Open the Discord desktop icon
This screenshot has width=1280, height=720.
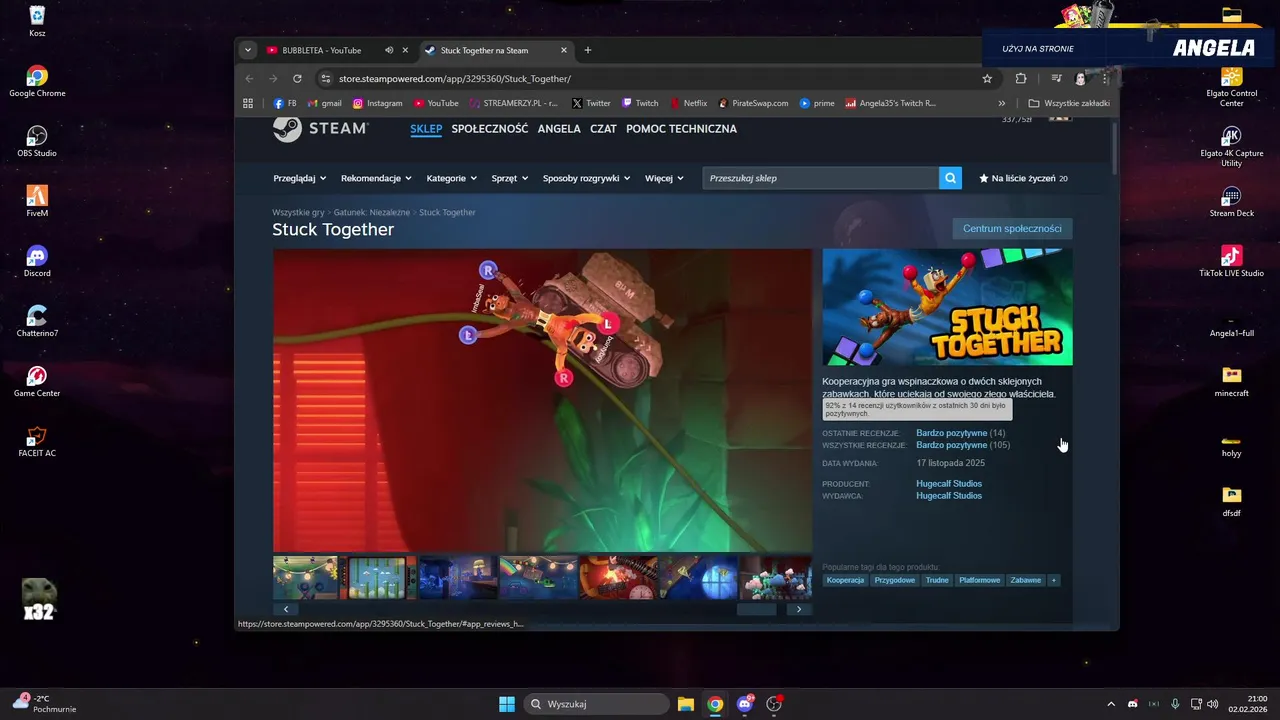coord(37,261)
